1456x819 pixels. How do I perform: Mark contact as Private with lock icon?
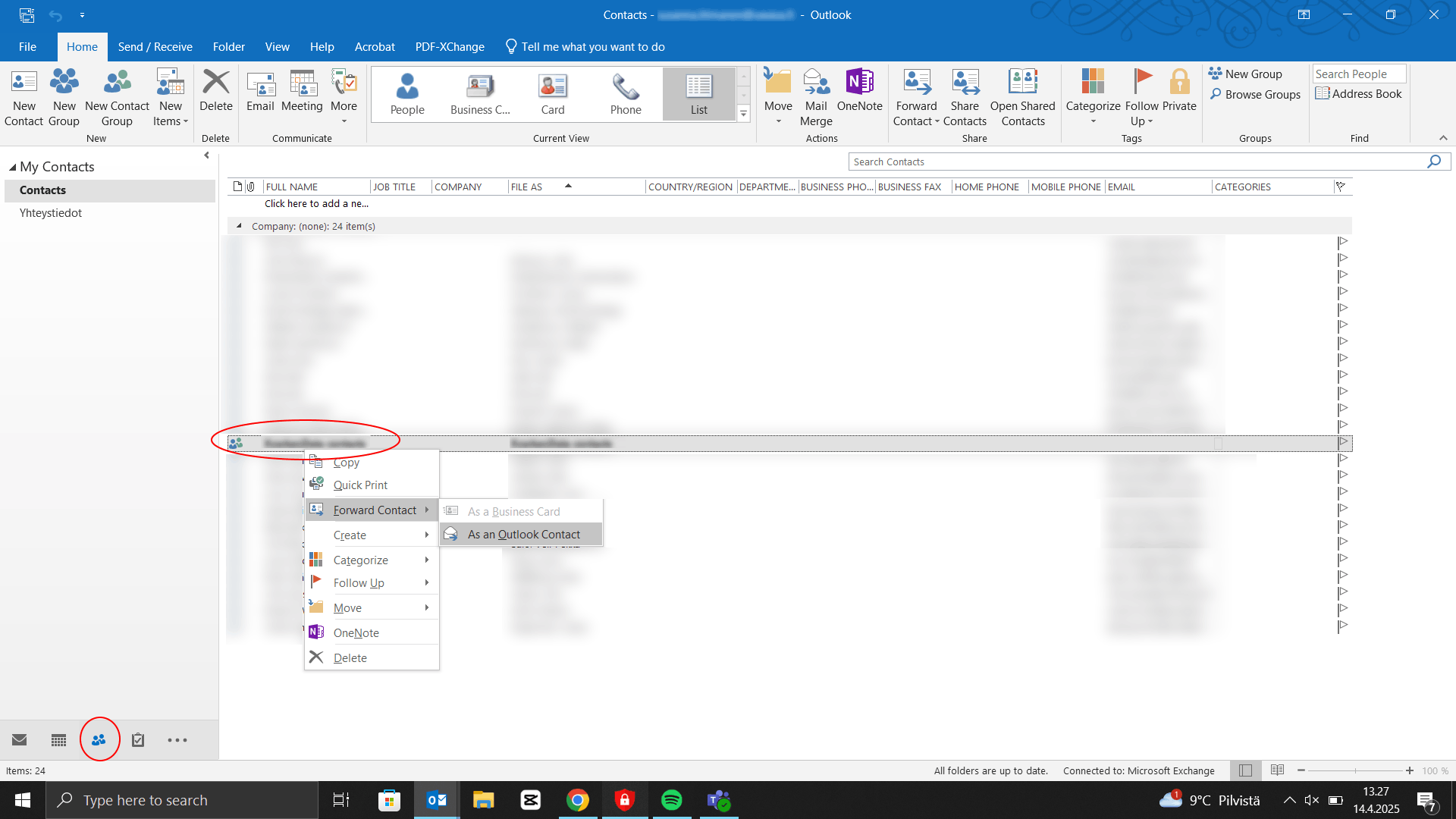coord(1179,91)
